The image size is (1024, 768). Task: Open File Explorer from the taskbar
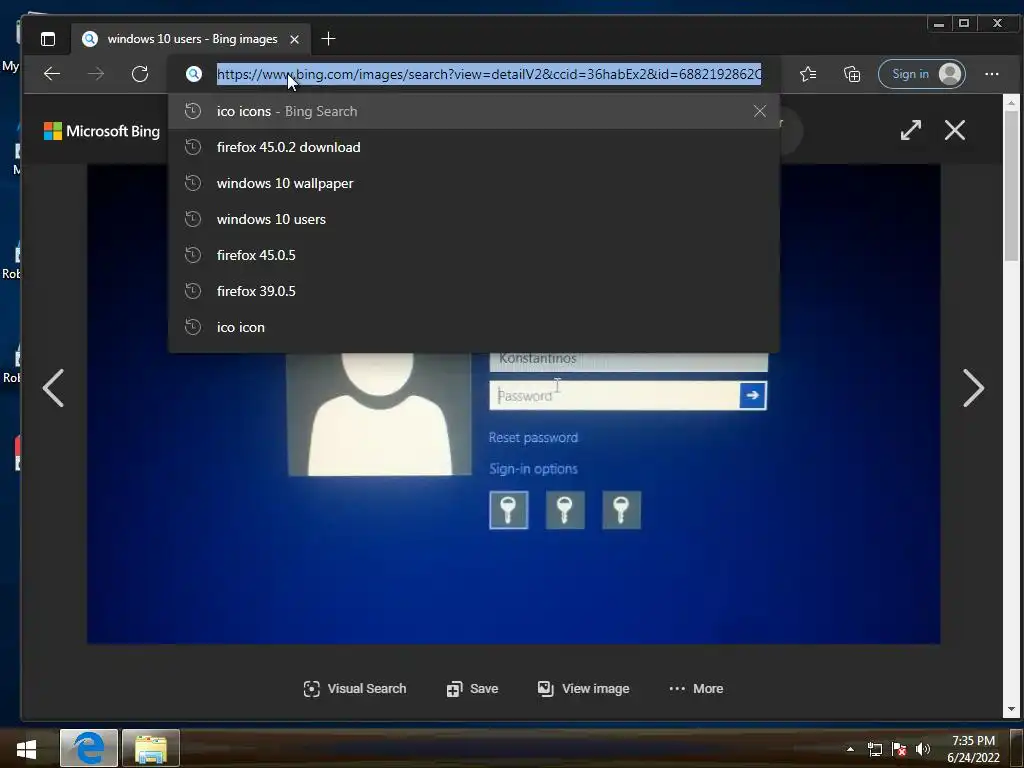point(151,748)
